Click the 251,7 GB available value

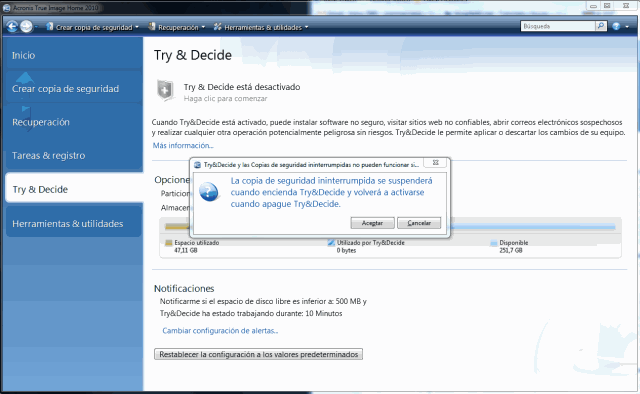pyautogui.click(x=511, y=250)
